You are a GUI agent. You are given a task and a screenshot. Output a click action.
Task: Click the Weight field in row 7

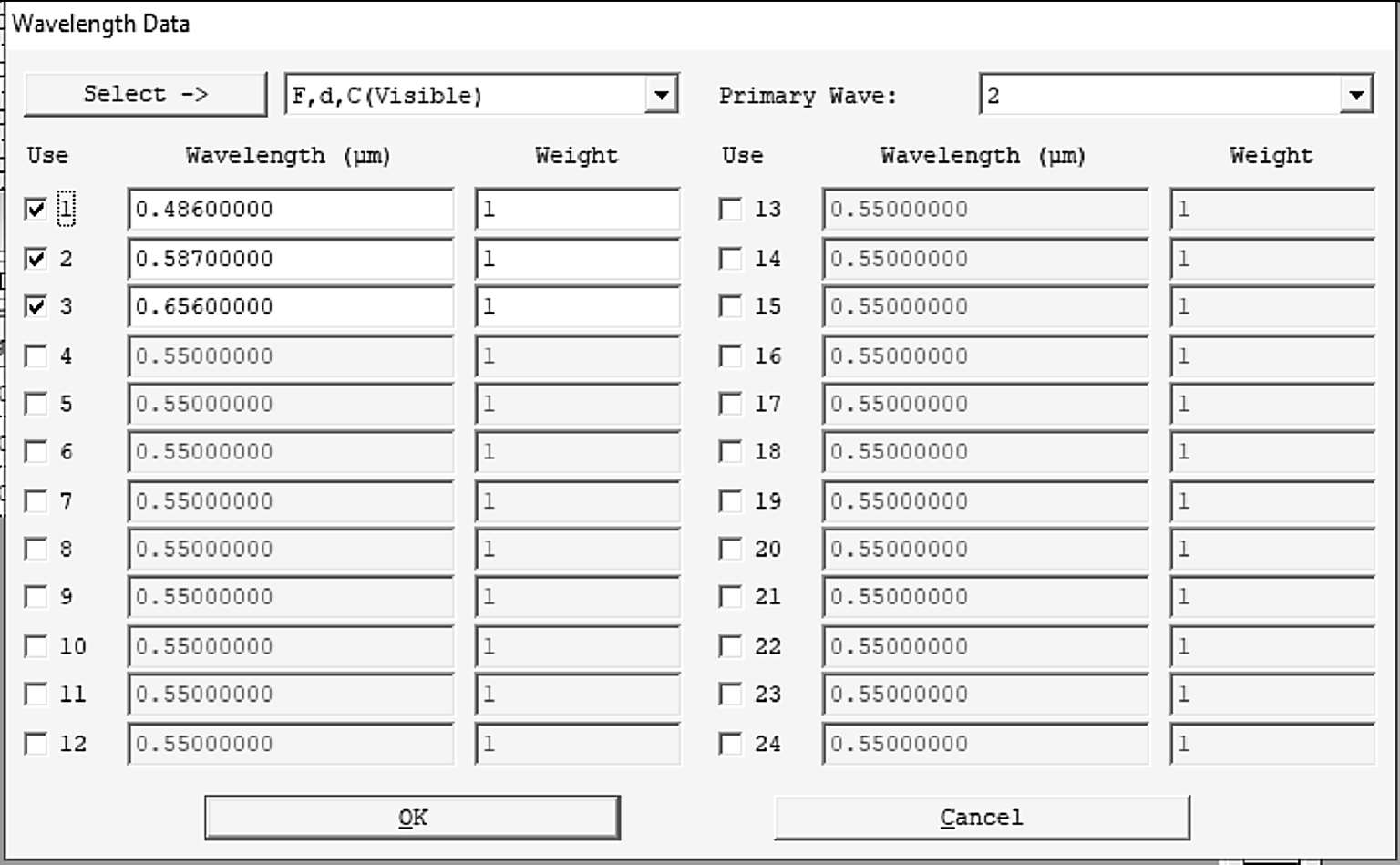point(578,501)
